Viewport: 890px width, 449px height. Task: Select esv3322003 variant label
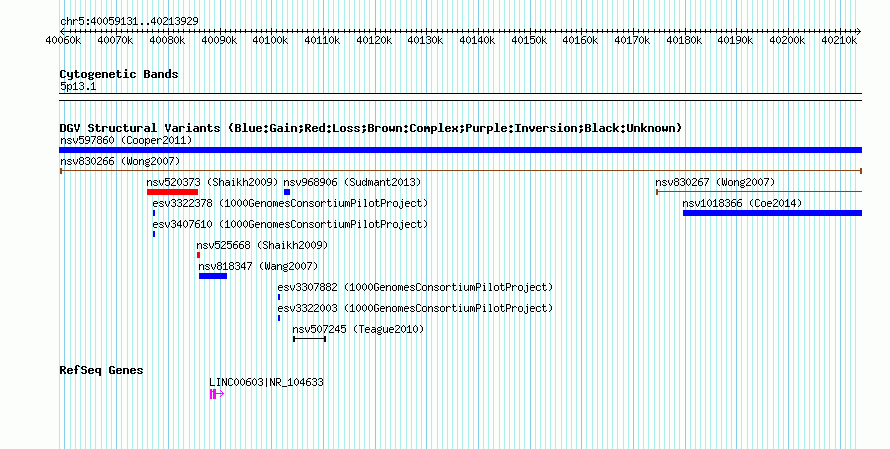(x=415, y=308)
